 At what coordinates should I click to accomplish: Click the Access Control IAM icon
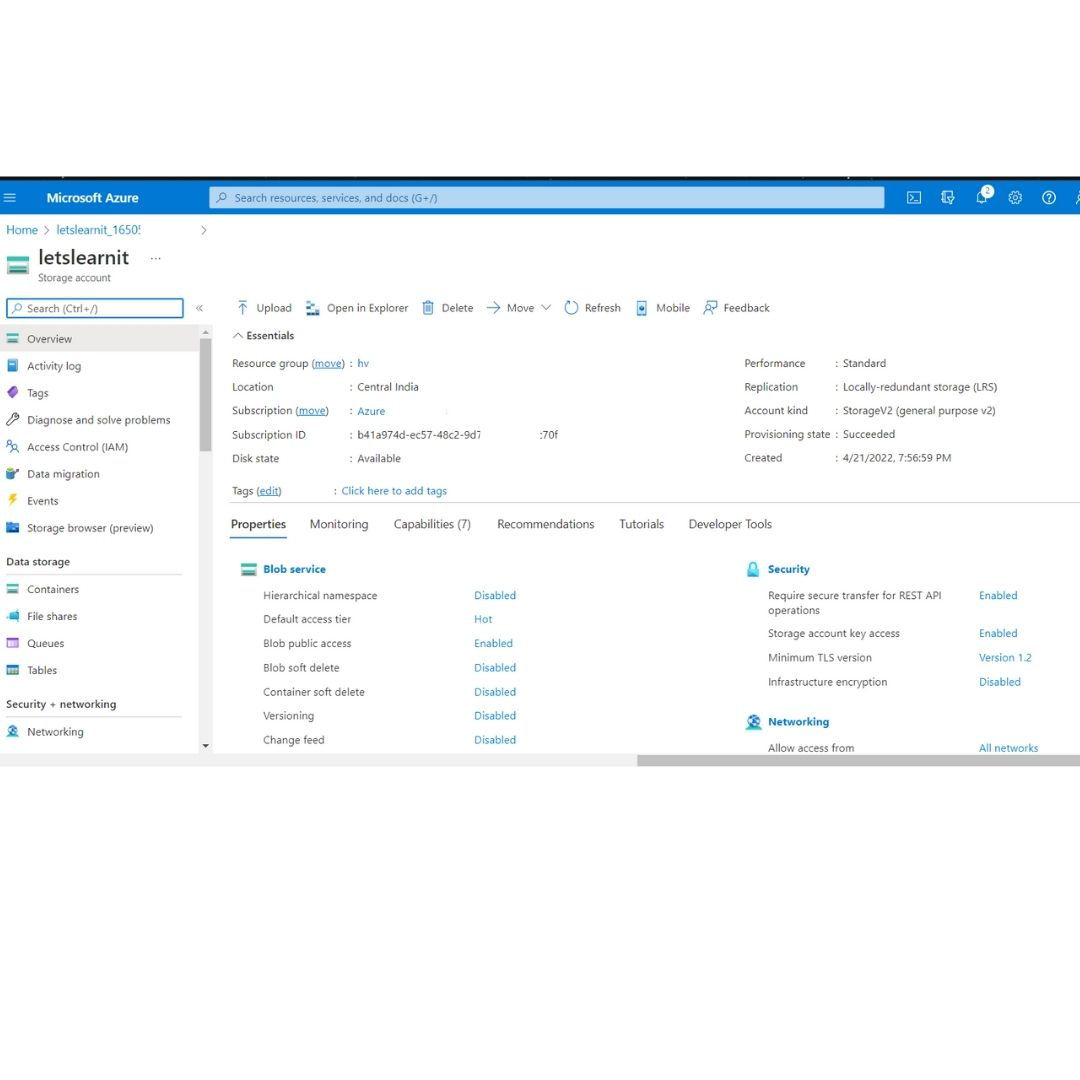tap(12, 446)
